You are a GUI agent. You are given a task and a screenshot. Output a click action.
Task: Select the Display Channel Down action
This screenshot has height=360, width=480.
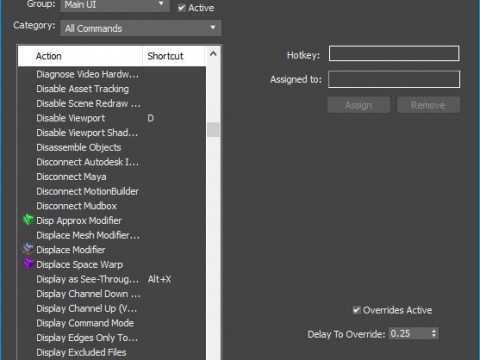coord(88,294)
